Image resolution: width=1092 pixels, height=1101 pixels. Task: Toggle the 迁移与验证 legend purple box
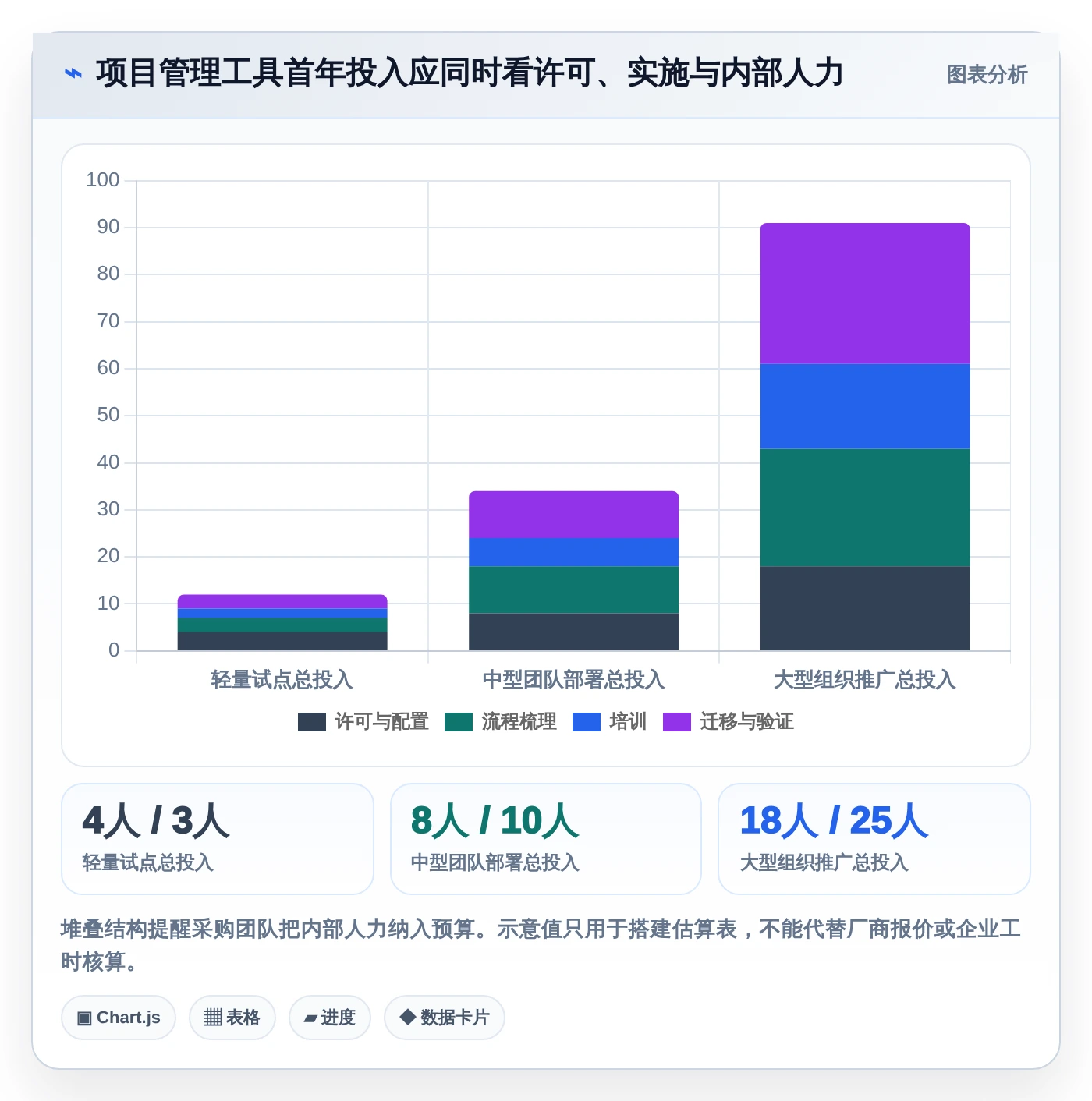tap(677, 722)
